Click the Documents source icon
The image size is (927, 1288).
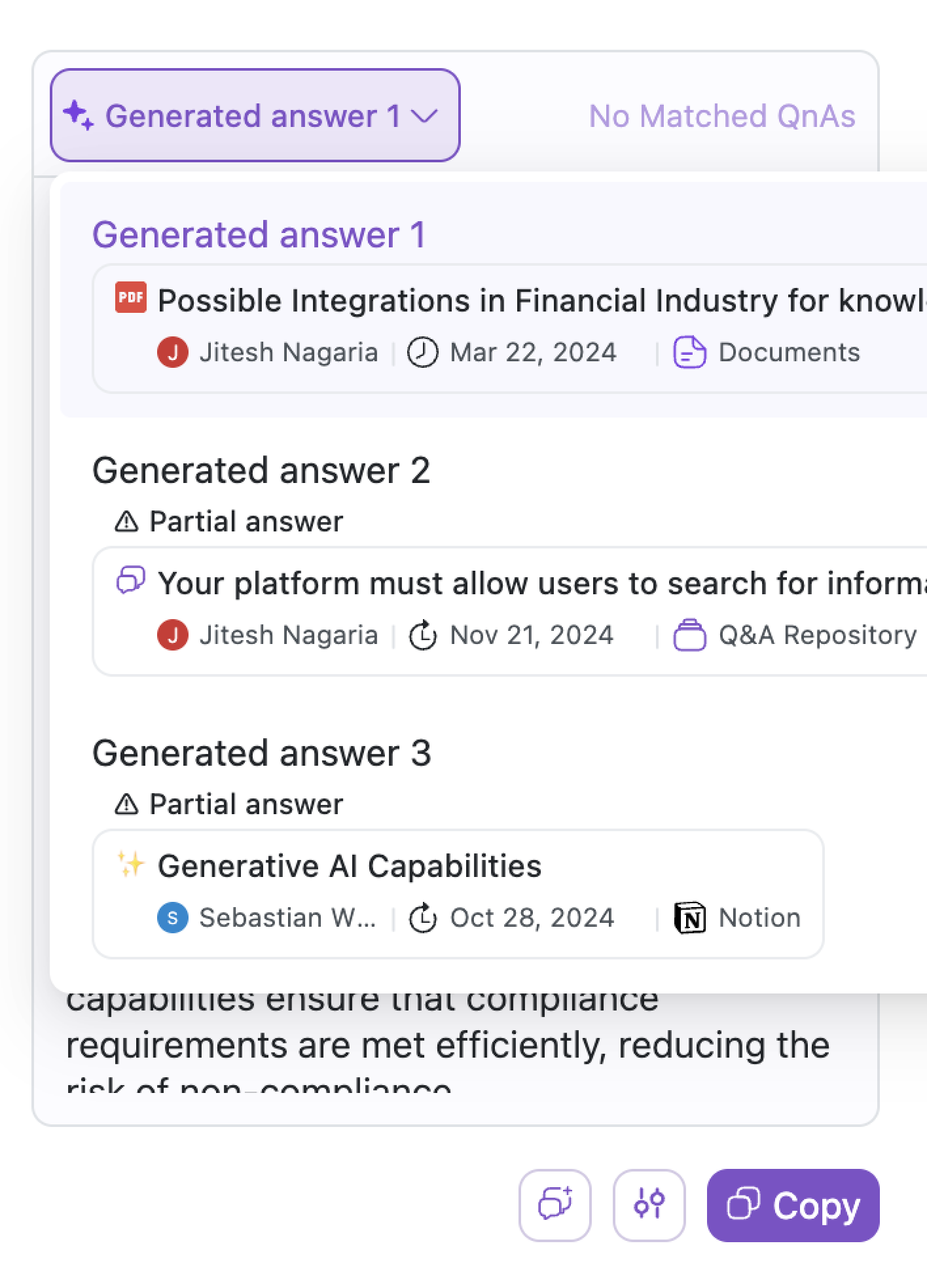click(689, 353)
